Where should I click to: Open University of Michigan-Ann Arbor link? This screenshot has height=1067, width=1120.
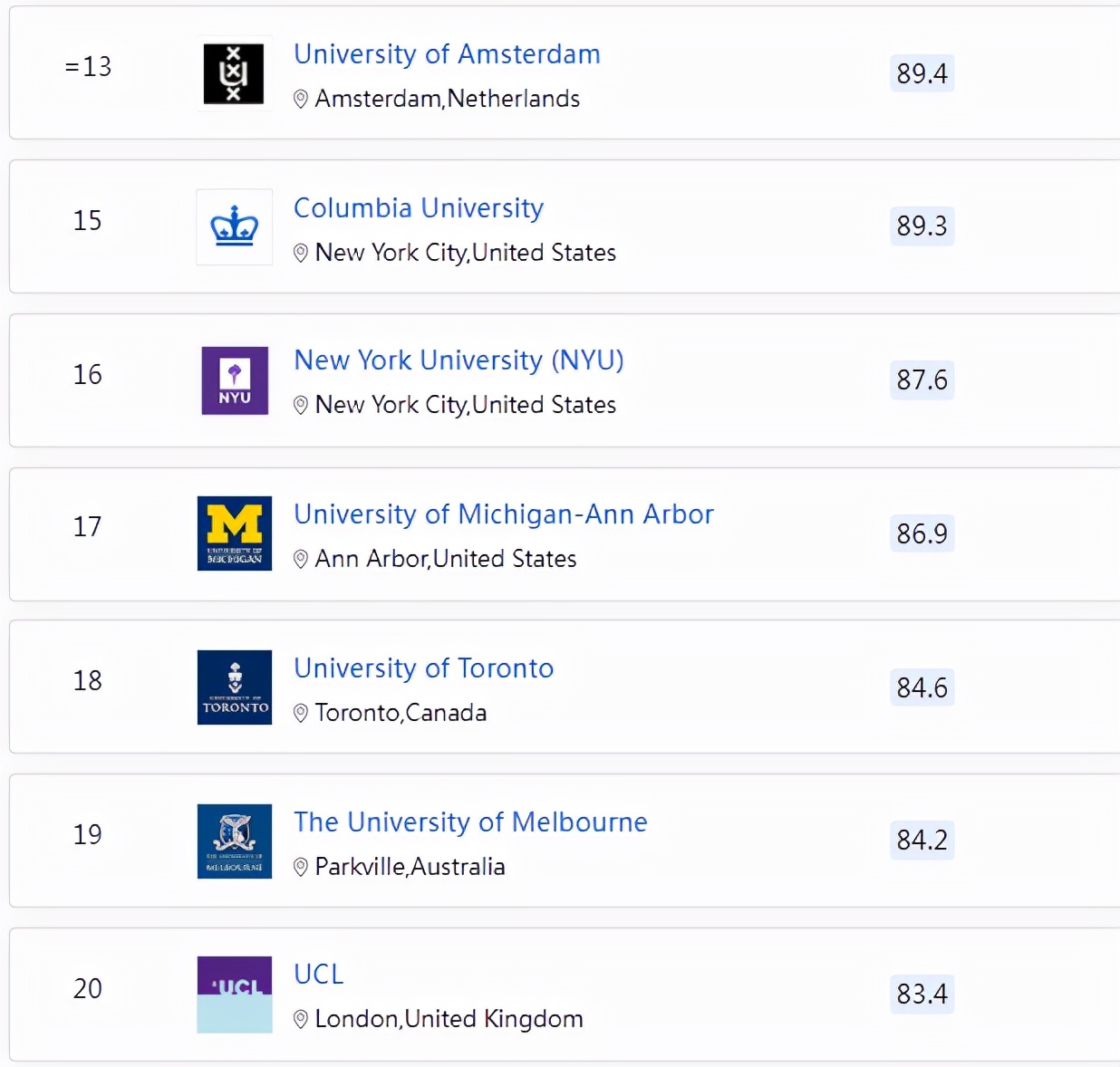pos(504,514)
